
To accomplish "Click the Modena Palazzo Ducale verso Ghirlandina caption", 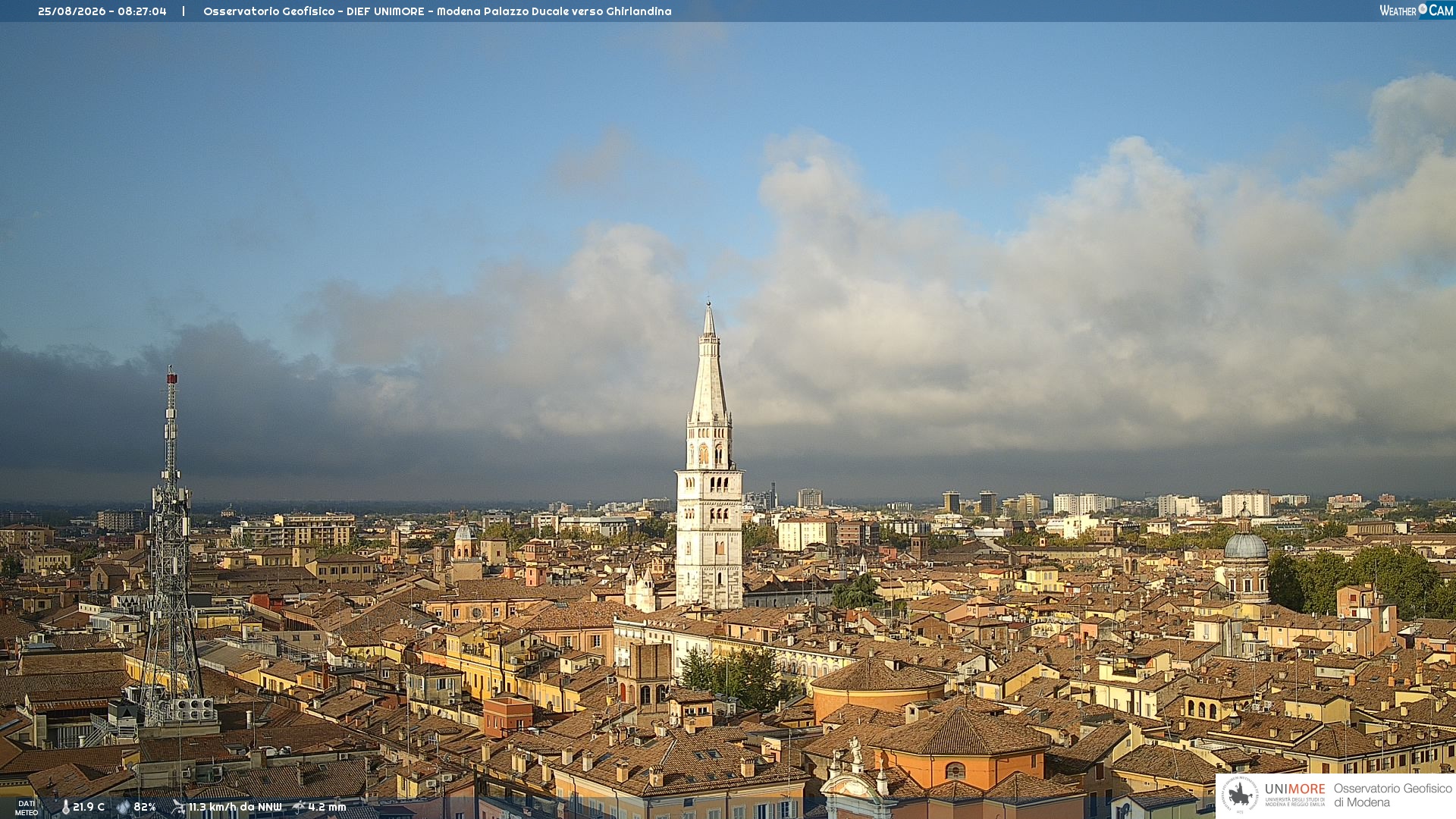I will 554,11.
